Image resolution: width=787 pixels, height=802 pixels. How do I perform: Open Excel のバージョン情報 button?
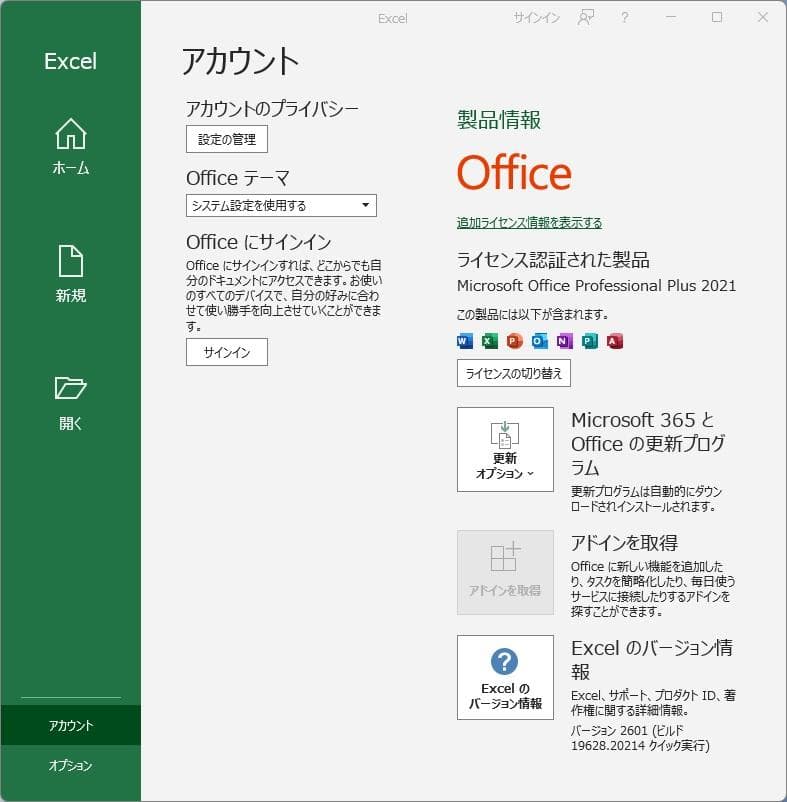tap(505, 678)
